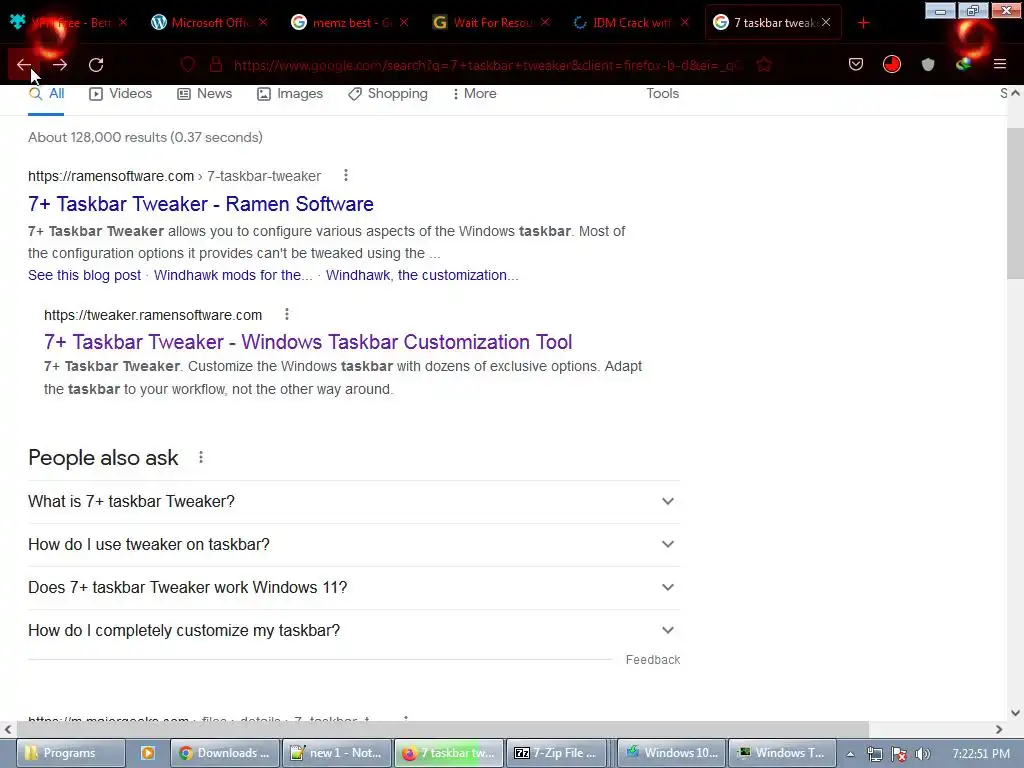Click the vertical scrollbar thumb
Screen dimensions: 1024x768
pyautogui.click(x=1015, y=204)
